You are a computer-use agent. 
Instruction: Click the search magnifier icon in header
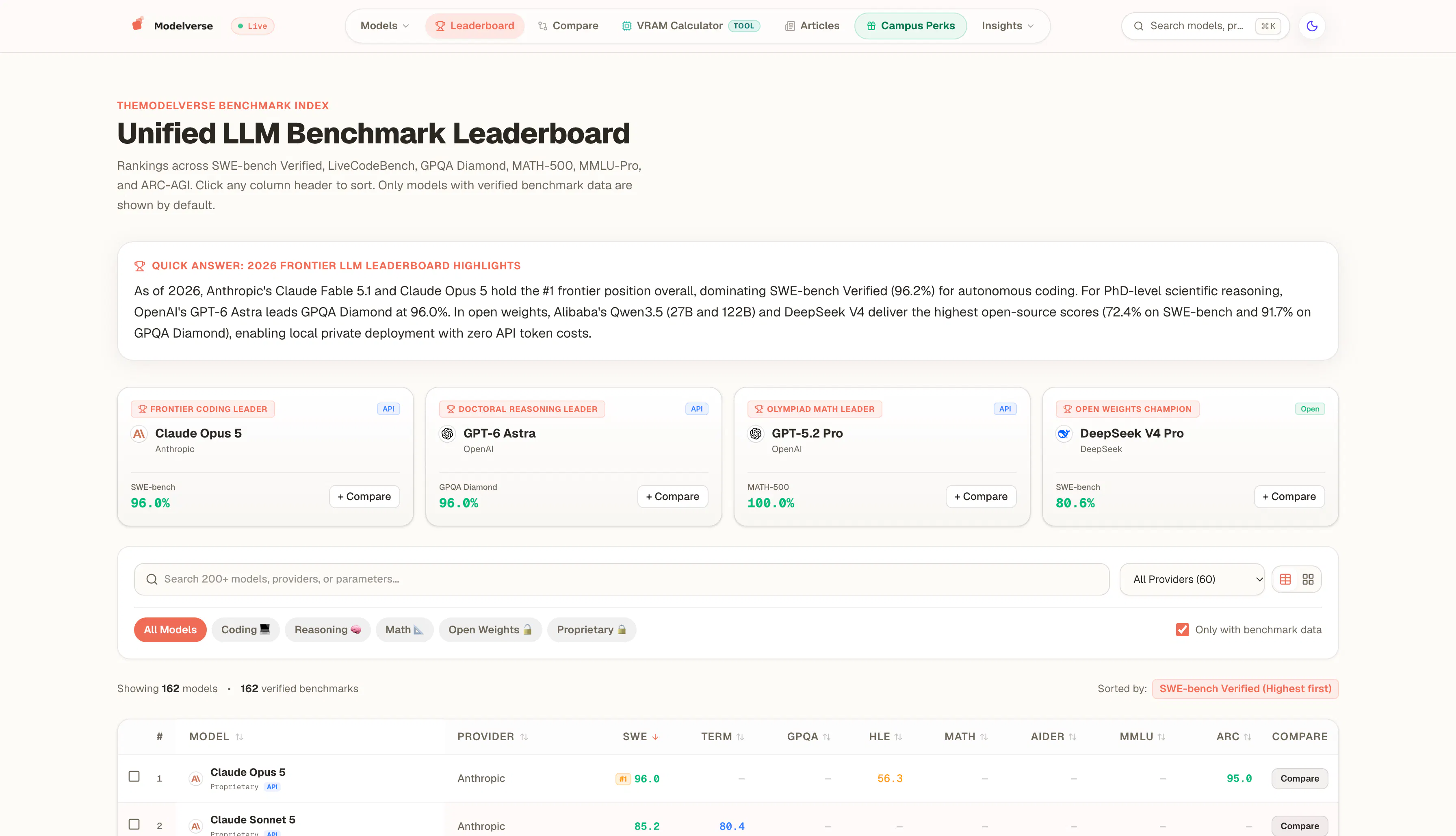[x=1138, y=26]
